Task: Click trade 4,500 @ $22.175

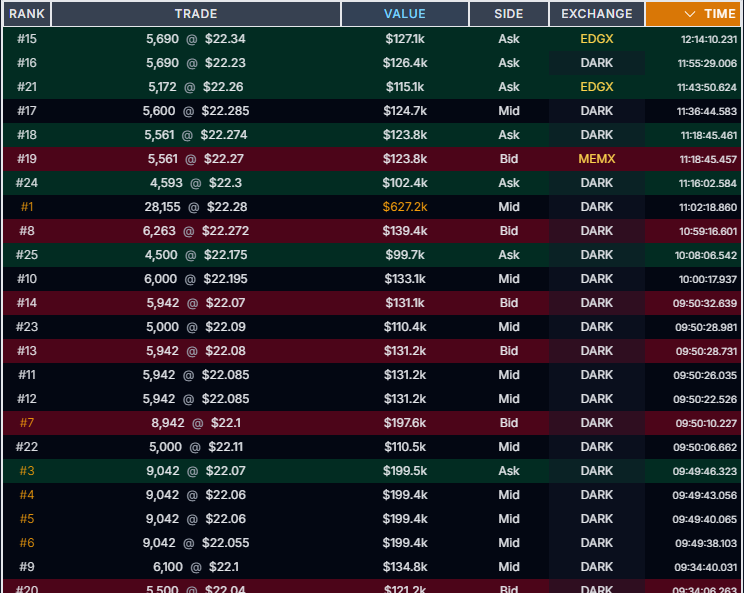Action: pos(196,255)
